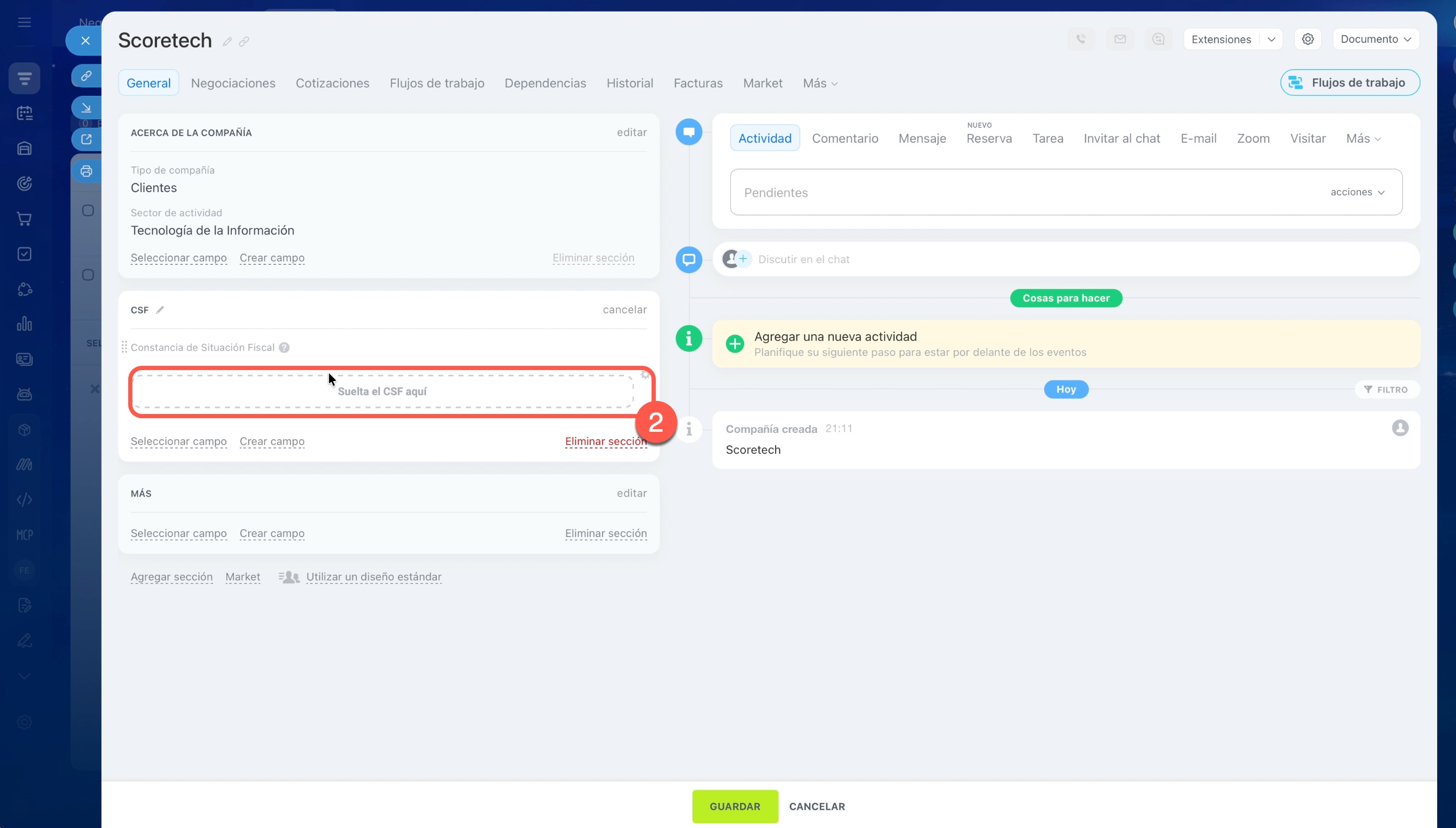Expand the Extensiones dropdown arrow
The image size is (1456, 828).
[x=1271, y=39]
